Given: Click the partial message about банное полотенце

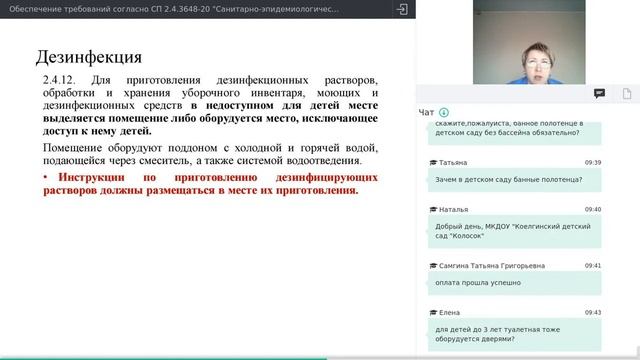Looking at the screenshot, I should [514, 133].
